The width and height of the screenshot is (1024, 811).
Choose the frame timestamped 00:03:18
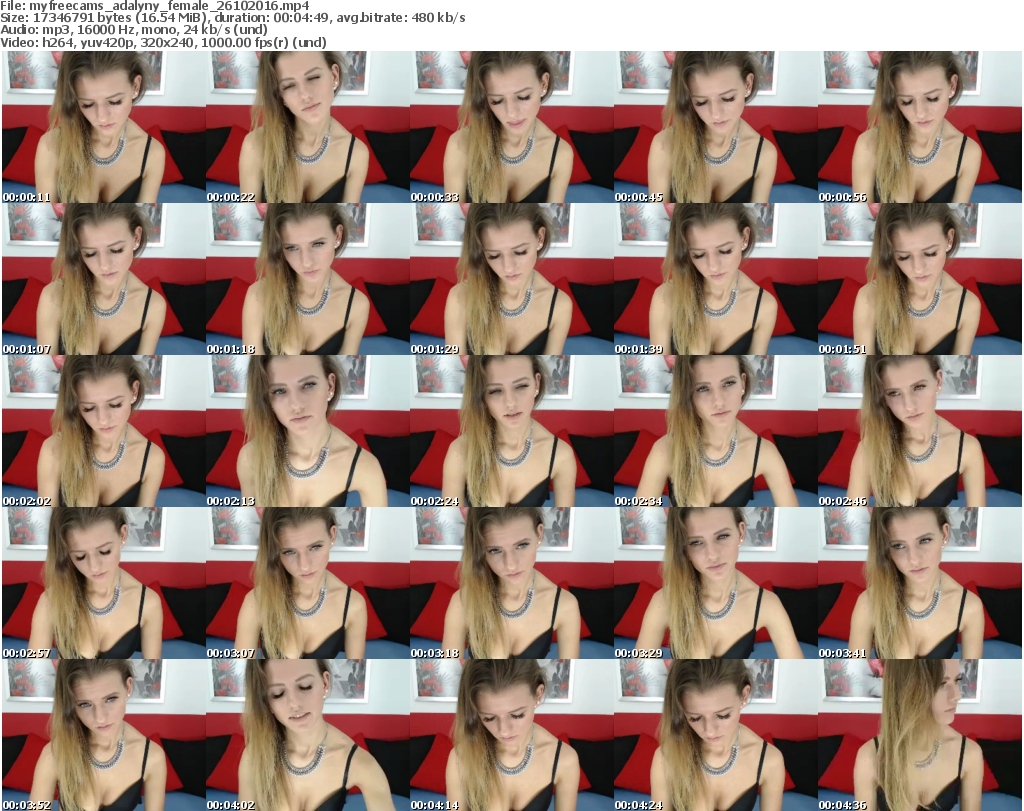(511, 583)
